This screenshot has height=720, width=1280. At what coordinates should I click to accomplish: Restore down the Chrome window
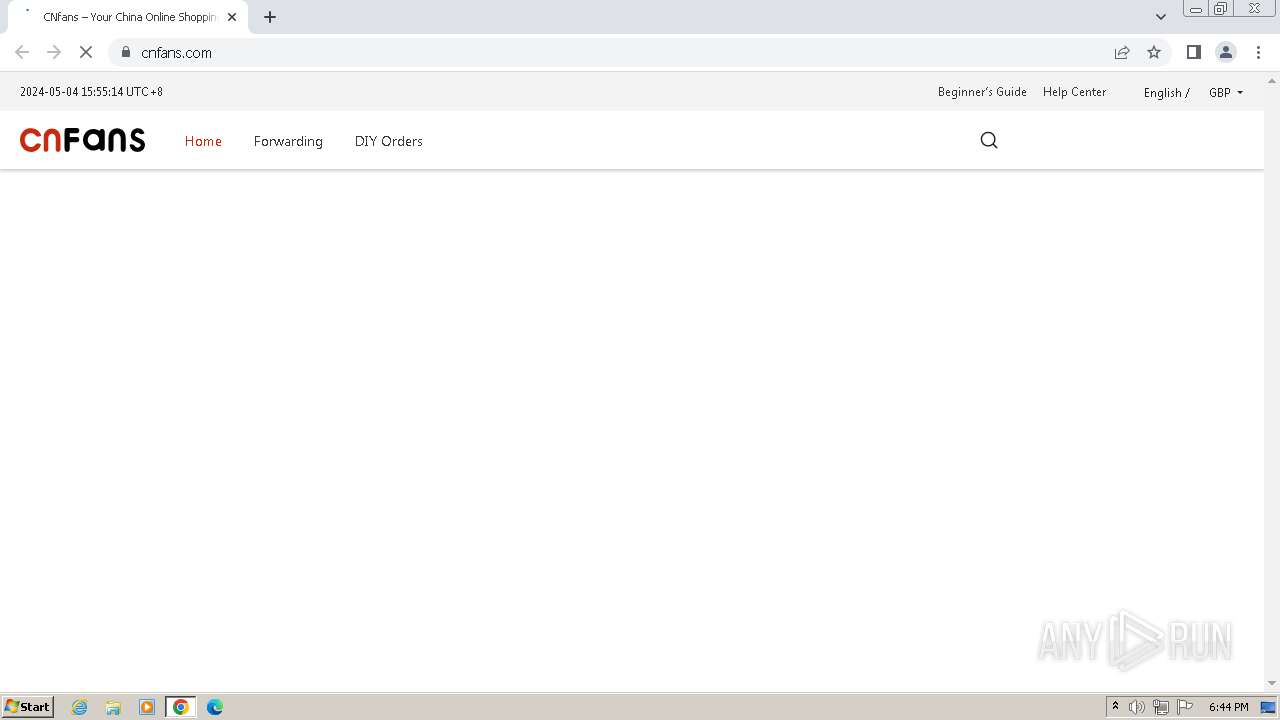(1221, 9)
